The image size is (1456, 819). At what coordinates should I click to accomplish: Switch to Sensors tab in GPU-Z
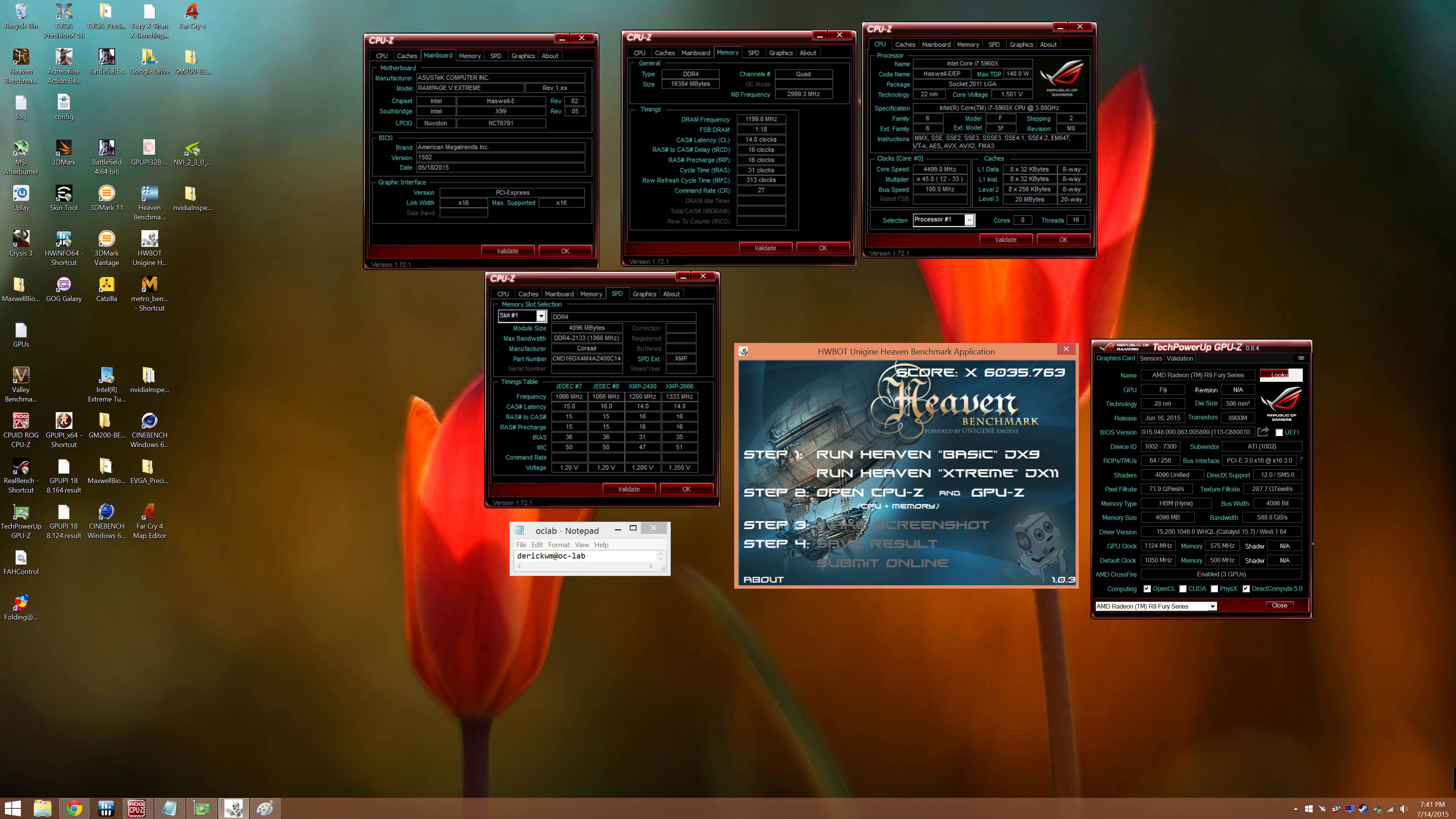[1150, 358]
